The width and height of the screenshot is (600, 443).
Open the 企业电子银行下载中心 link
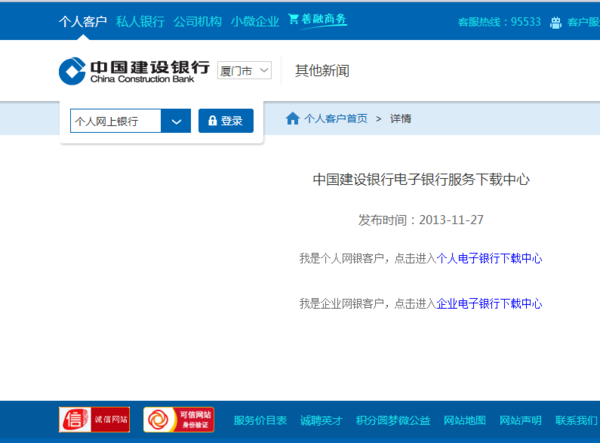point(489,304)
